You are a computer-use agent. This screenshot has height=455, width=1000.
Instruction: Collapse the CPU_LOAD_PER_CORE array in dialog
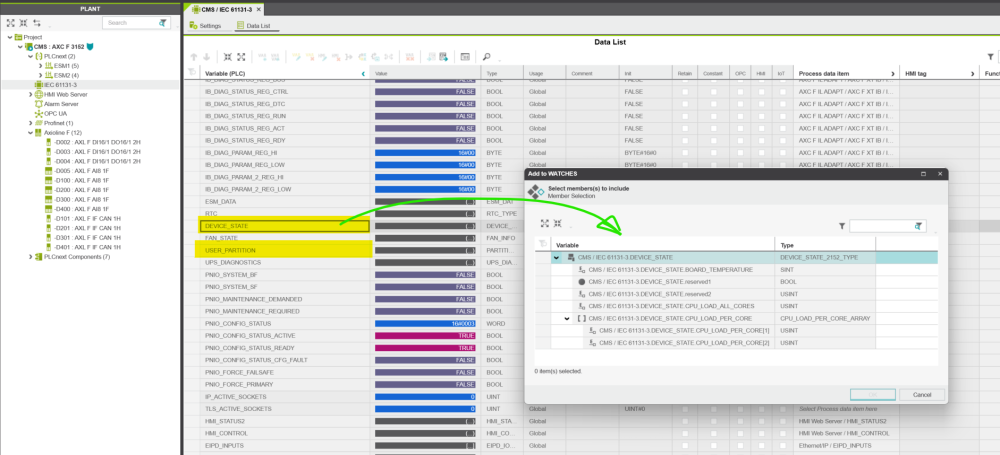point(568,318)
